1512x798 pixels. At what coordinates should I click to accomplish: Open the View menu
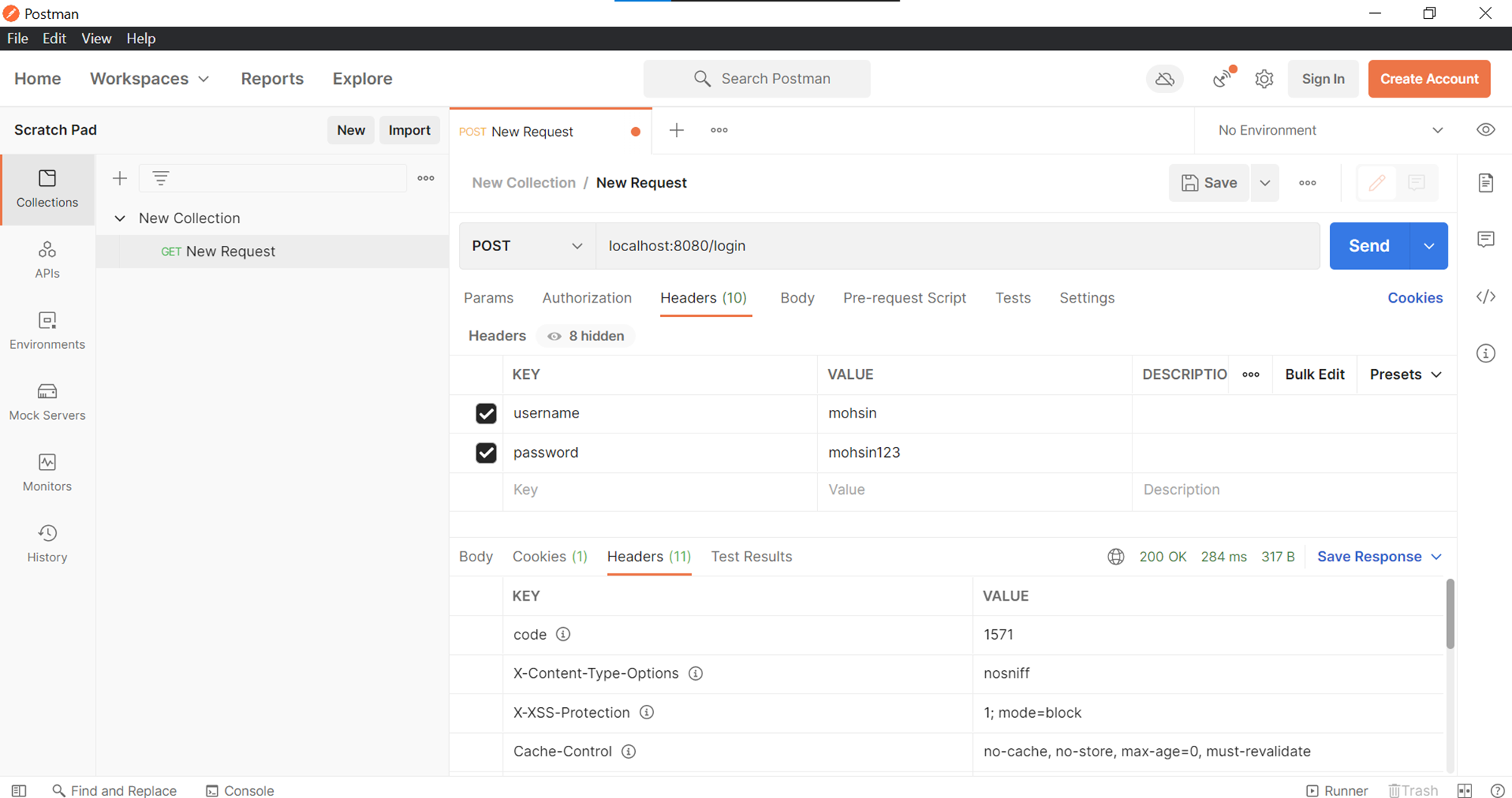pyautogui.click(x=96, y=38)
